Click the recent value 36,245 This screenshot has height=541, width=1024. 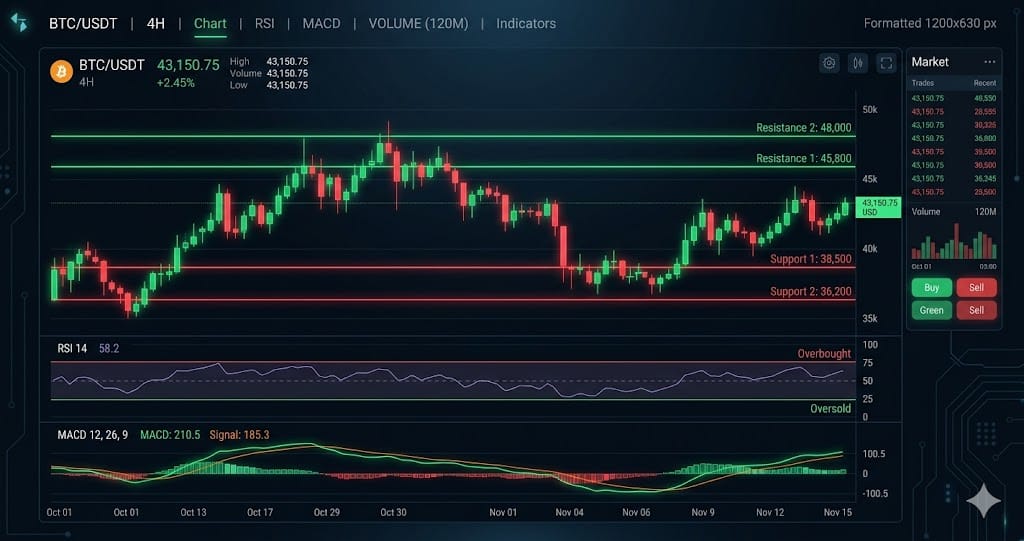pos(985,178)
